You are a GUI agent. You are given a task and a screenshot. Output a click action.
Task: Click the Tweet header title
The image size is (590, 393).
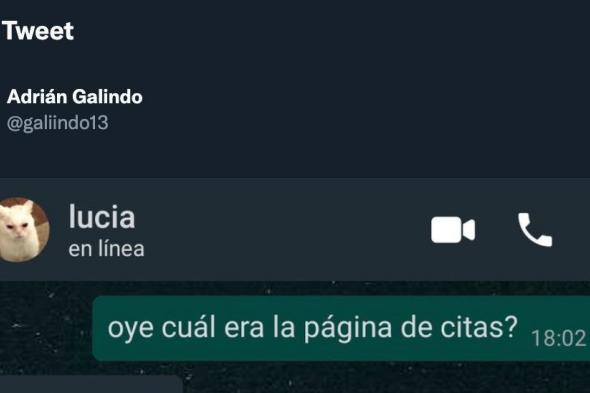(38, 30)
